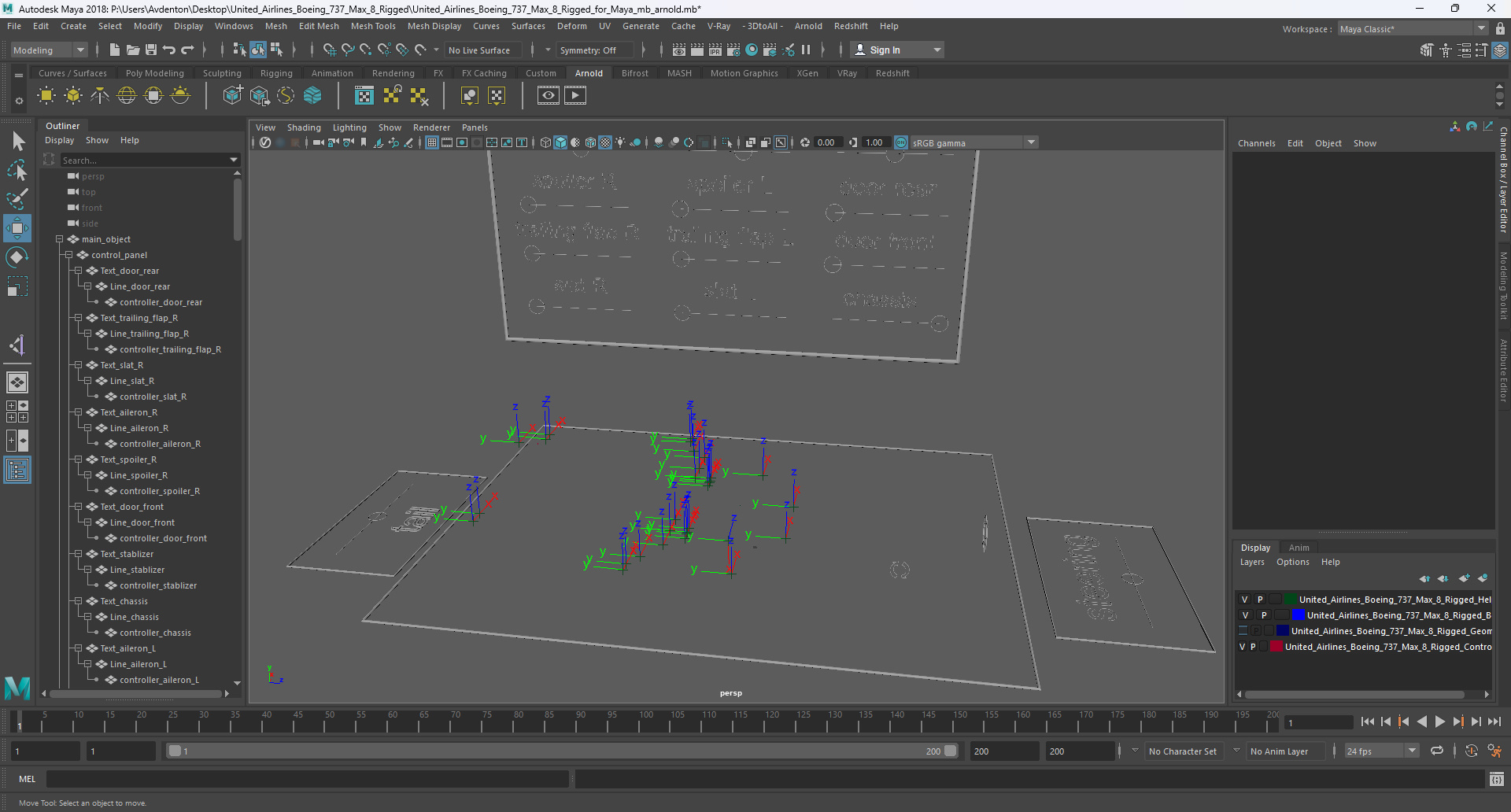Select the Rotate tool

(17, 257)
